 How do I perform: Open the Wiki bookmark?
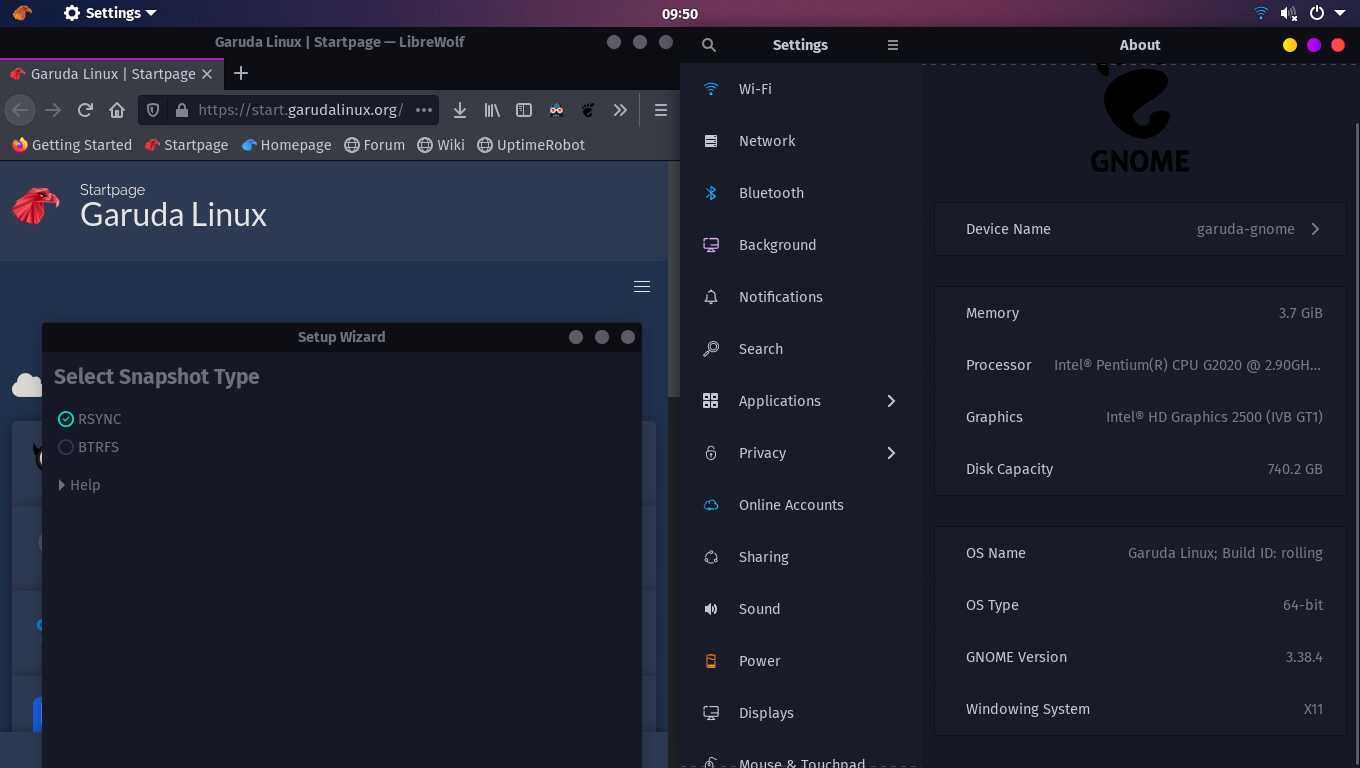click(x=441, y=145)
